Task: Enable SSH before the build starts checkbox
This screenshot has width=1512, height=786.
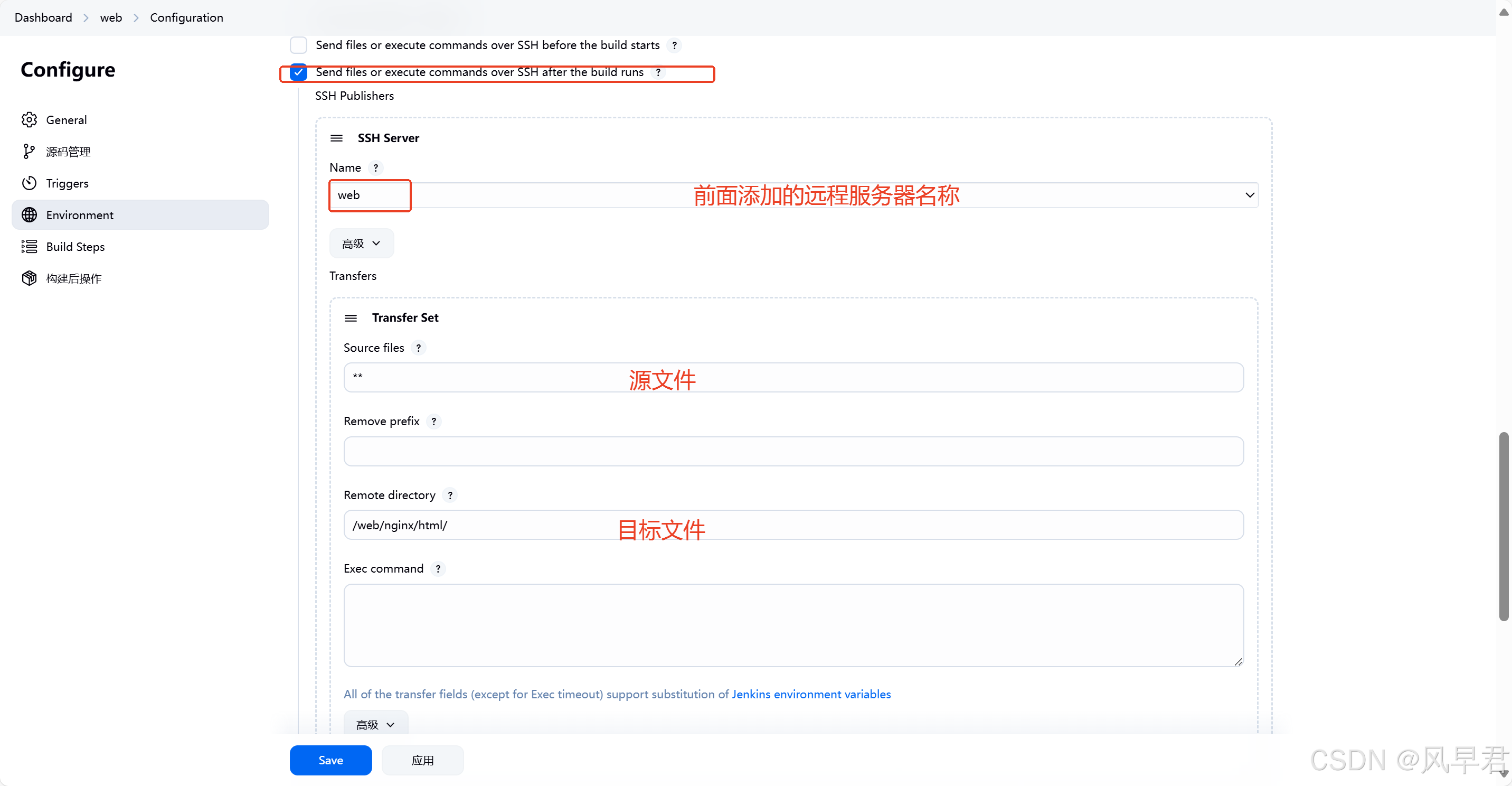Action: click(299, 45)
